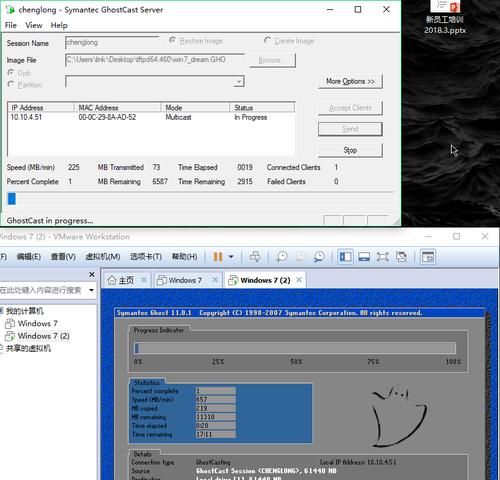Click the pause button in VMware toolbar
Image resolution: width=500 pixels, height=480 pixels.
[x=218, y=257]
